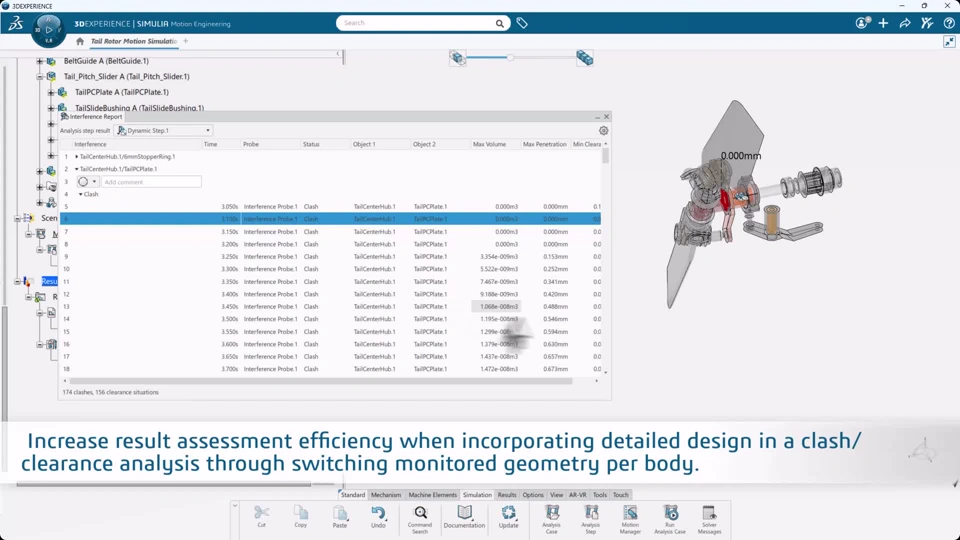Click the Update toolbar icon
Screen dimensions: 960x540
pyautogui.click(x=508, y=517)
